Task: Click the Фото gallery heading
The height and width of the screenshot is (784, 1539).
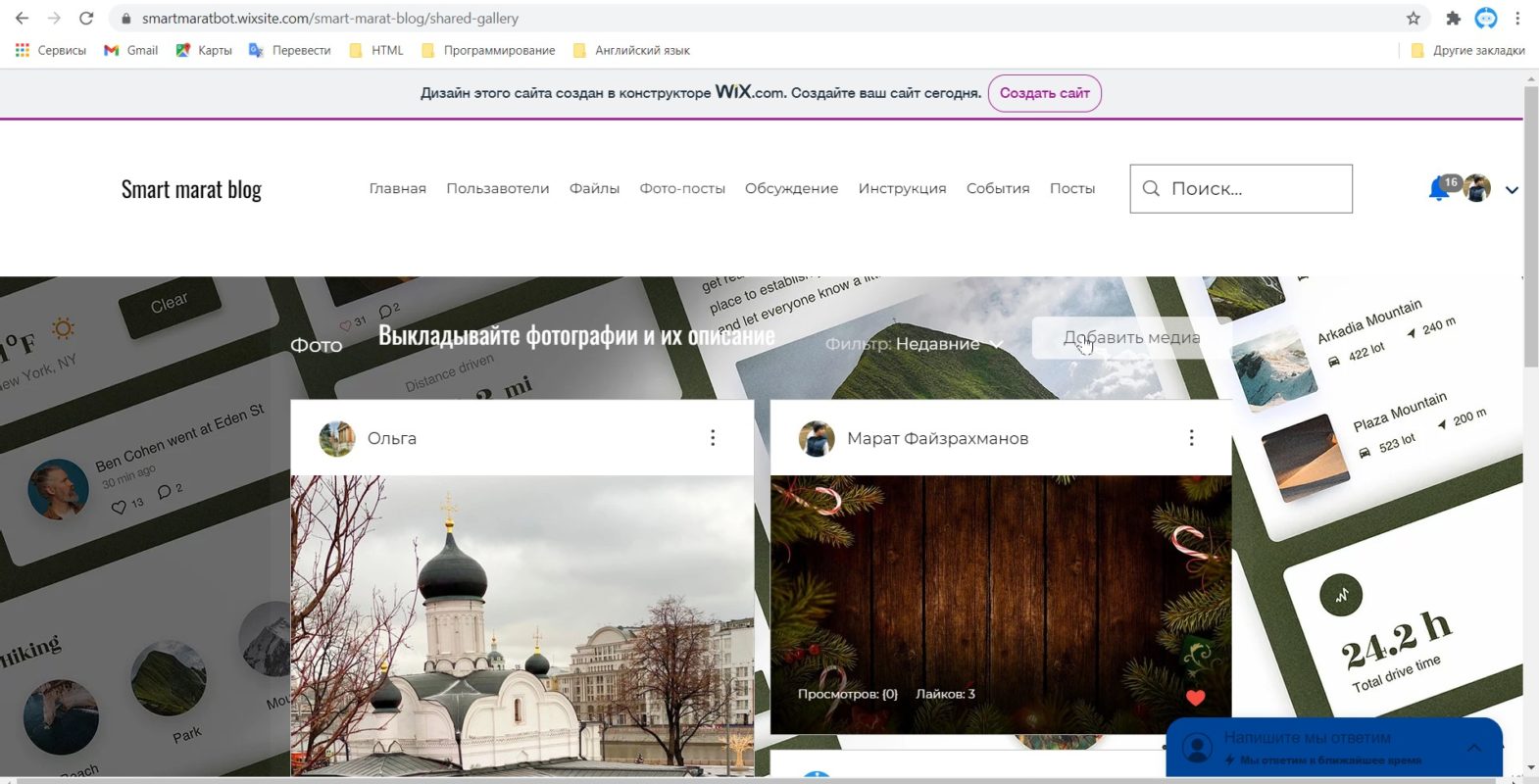Action: tap(316, 345)
